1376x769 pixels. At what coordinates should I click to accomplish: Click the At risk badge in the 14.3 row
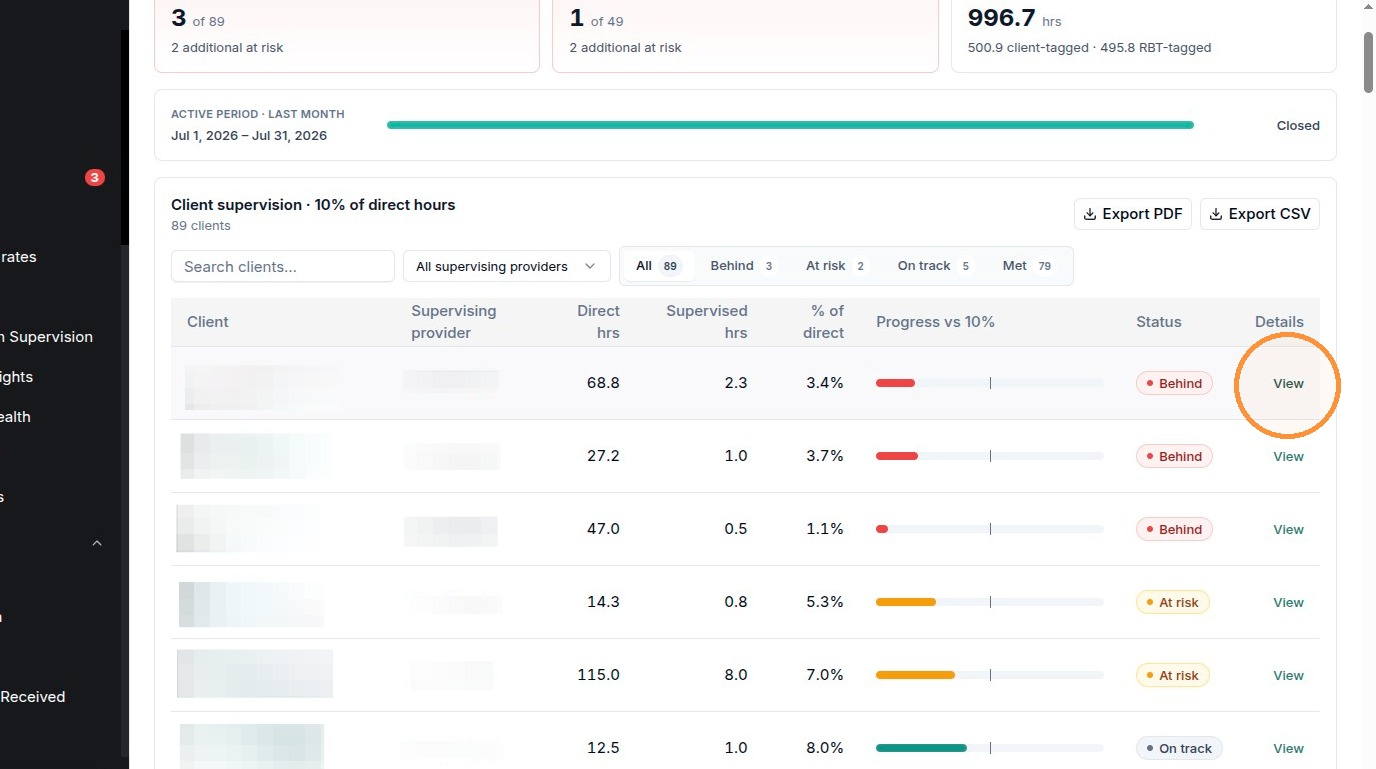(1173, 602)
